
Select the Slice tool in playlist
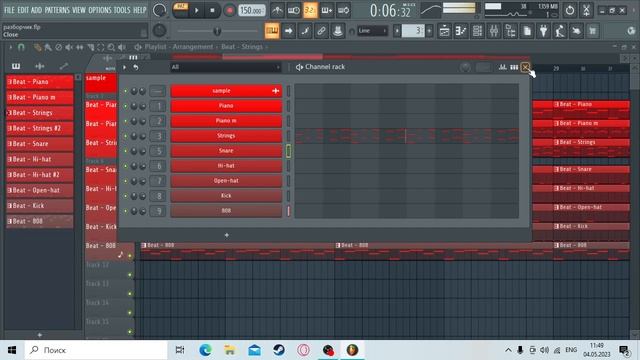pyautogui.click(x=91, y=47)
